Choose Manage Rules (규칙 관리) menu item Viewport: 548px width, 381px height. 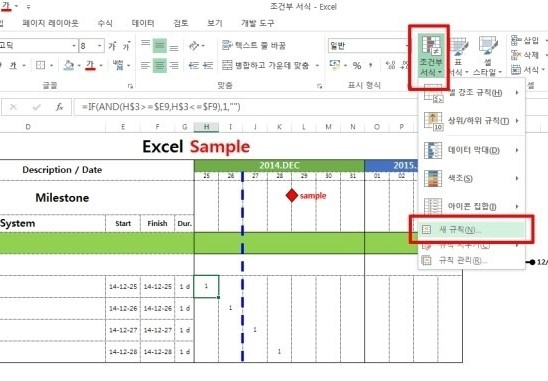471,260
